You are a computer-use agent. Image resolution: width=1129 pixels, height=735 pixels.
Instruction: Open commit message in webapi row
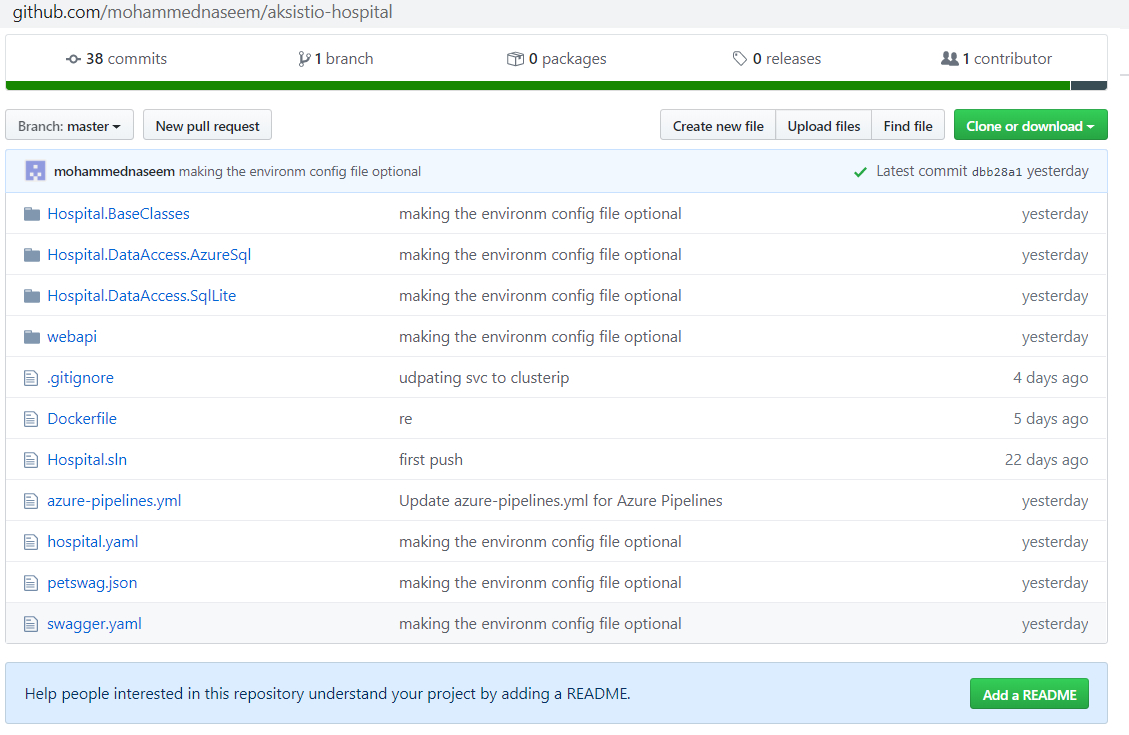point(540,337)
